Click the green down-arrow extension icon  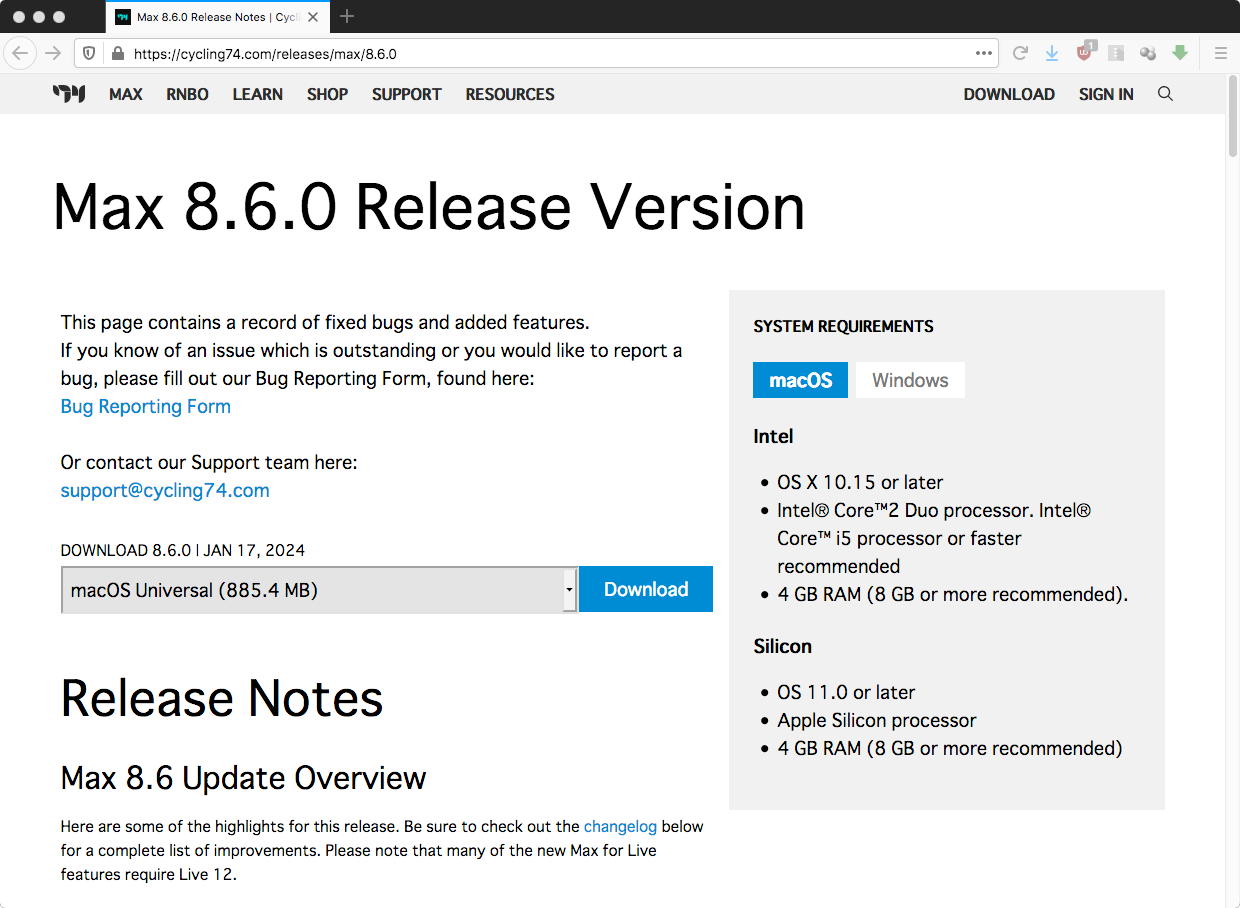coord(1180,53)
